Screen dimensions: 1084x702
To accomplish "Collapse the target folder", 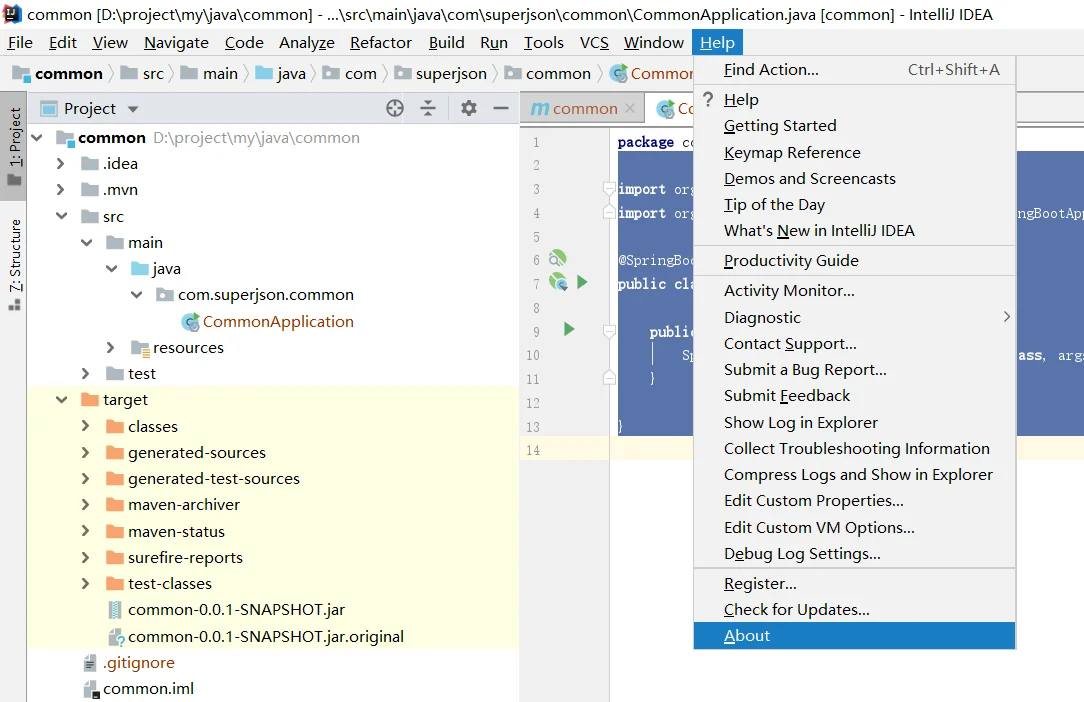I will (x=62, y=400).
